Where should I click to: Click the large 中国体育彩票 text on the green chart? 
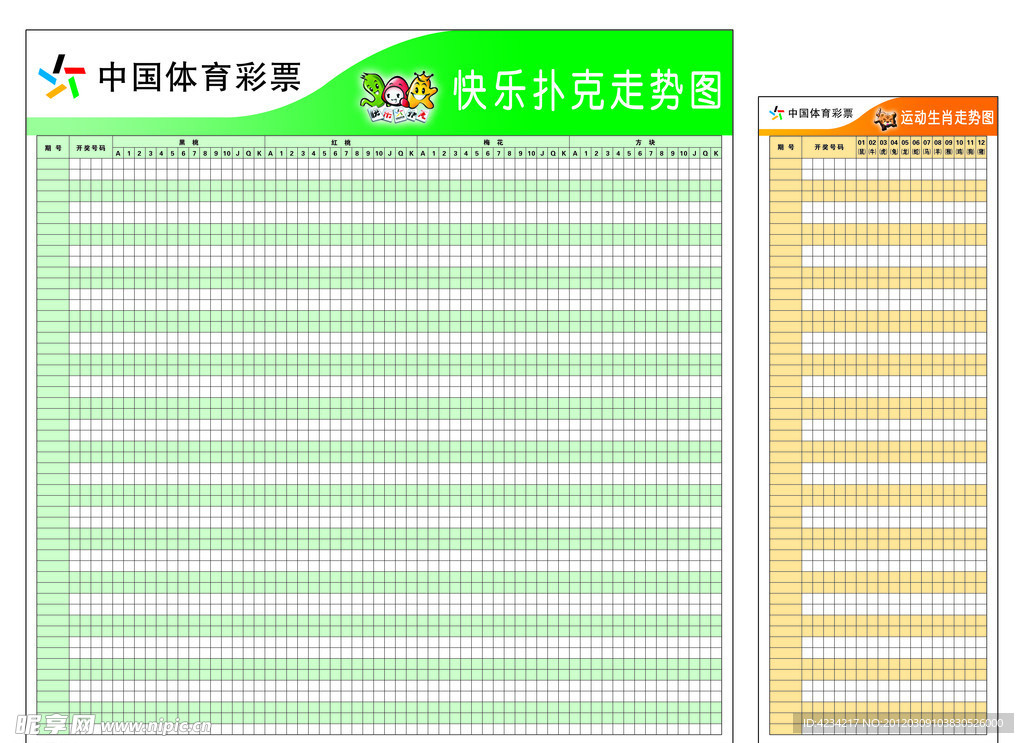(200, 77)
